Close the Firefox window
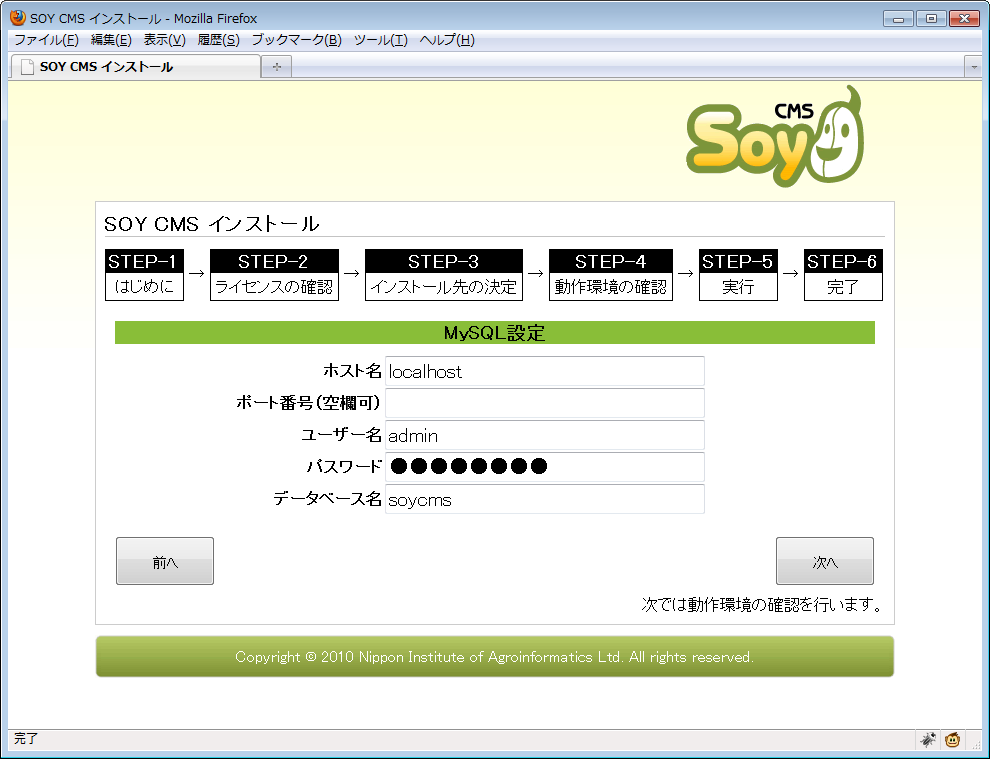The height and width of the screenshot is (759, 990). pyautogui.click(x=964, y=18)
